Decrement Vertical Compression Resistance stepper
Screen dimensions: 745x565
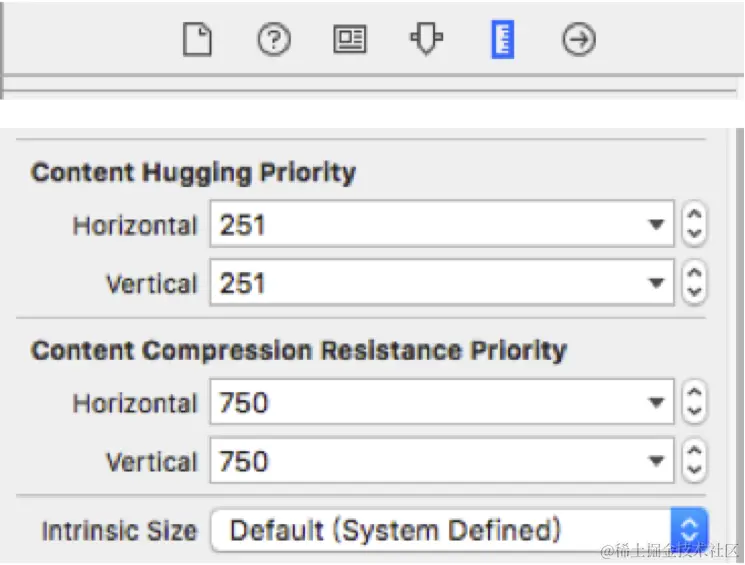pyautogui.click(x=694, y=470)
